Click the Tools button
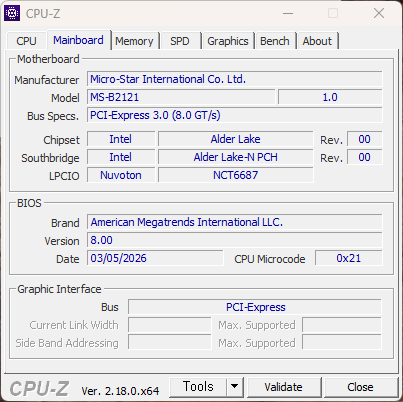Screen dimensions: 403x402 tap(198, 387)
